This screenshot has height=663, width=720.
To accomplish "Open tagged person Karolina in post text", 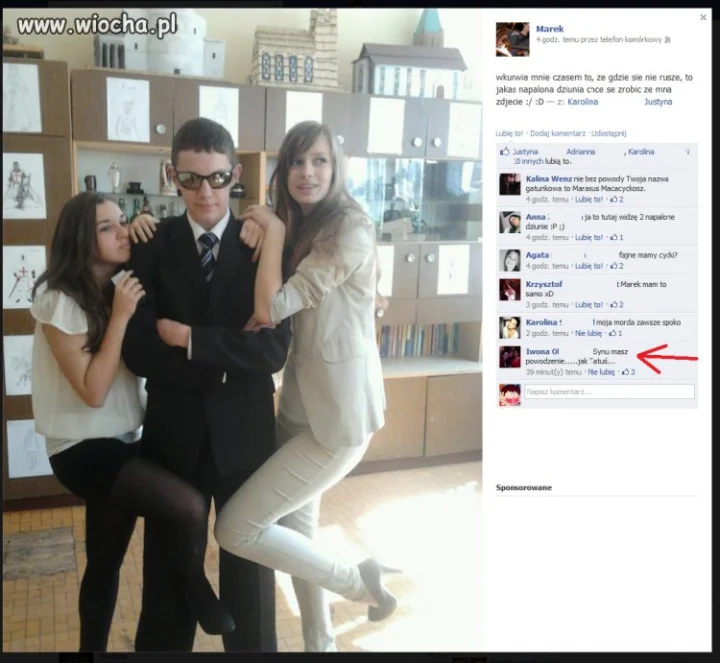I will click(583, 102).
